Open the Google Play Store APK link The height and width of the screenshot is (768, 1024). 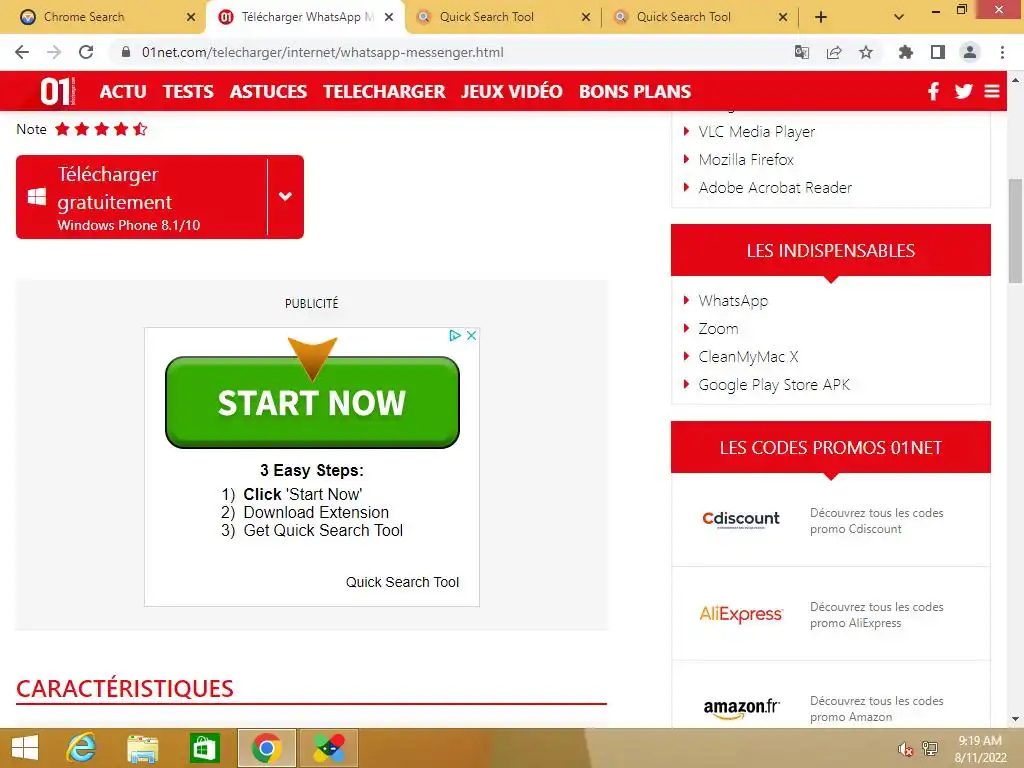pyautogui.click(x=774, y=385)
